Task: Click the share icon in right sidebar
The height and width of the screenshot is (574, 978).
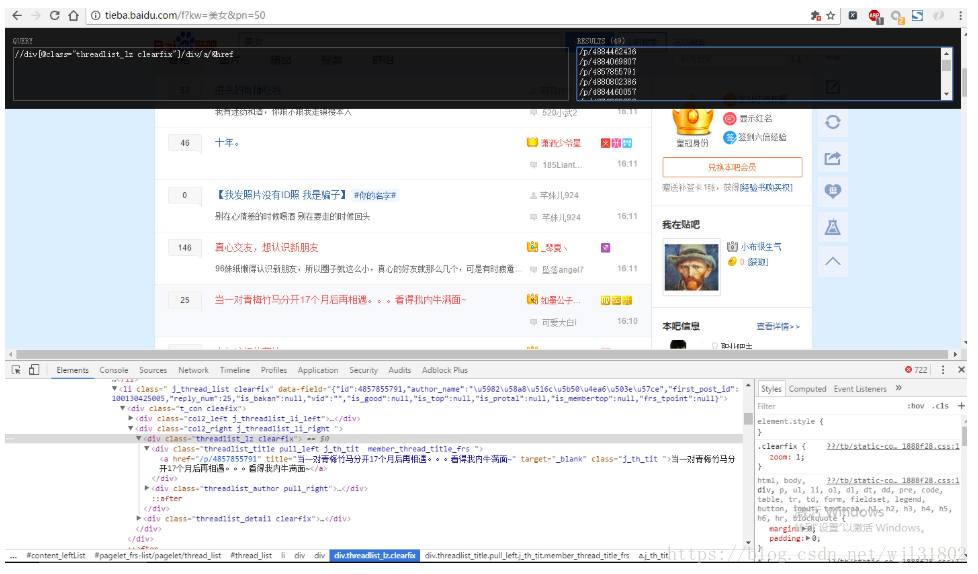Action: click(x=833, y=158)
